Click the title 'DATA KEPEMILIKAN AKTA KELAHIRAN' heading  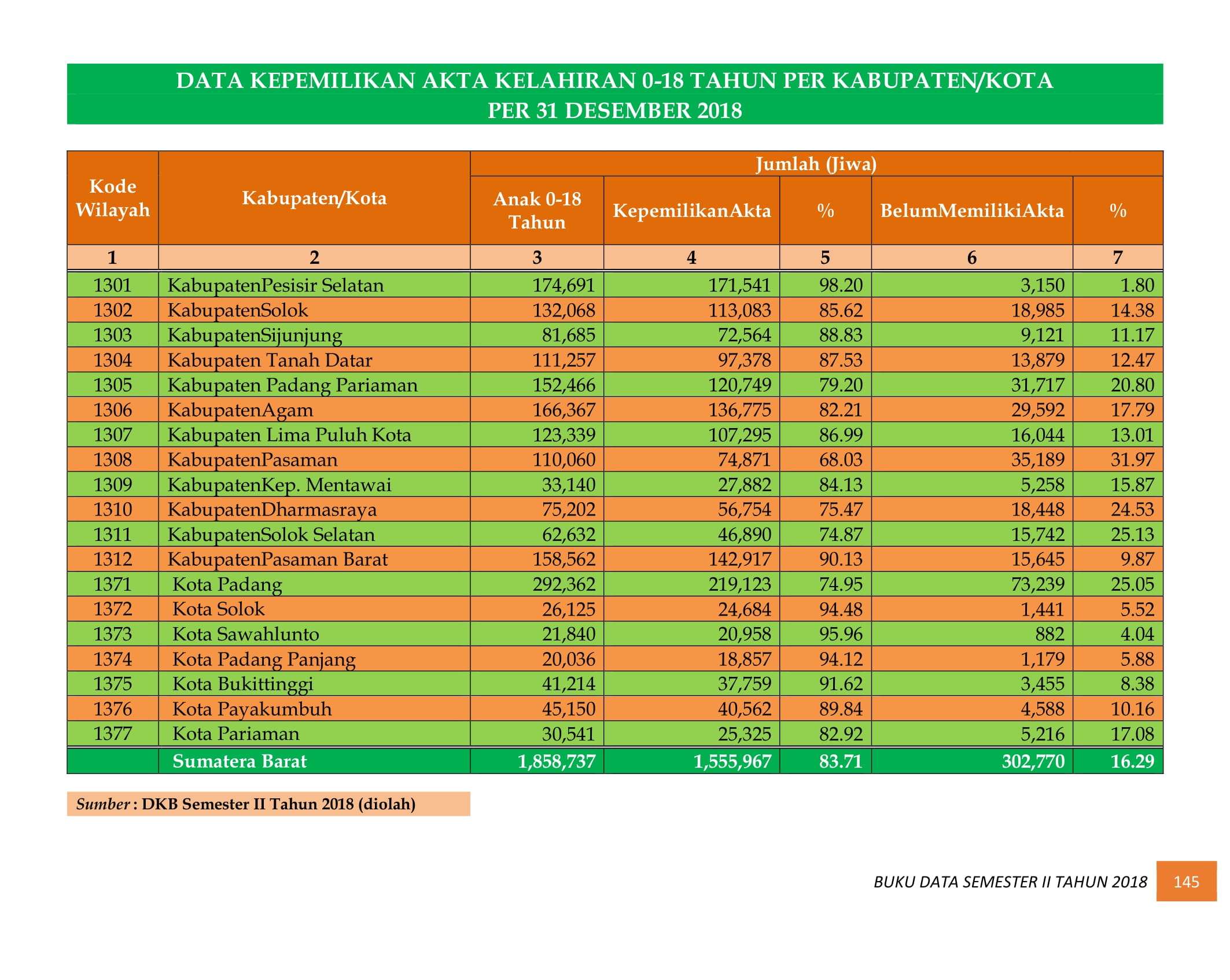click(x=614, y=80)
